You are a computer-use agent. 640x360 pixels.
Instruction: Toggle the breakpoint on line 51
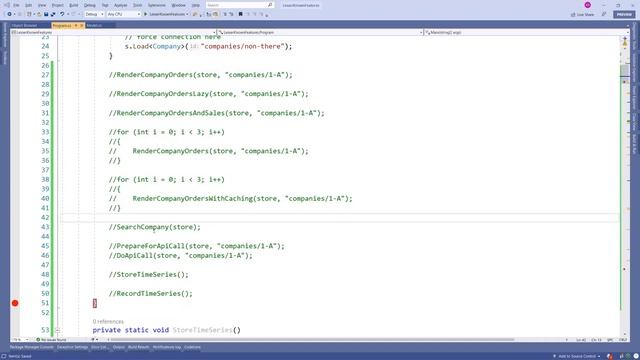click(x=15, y=303)
